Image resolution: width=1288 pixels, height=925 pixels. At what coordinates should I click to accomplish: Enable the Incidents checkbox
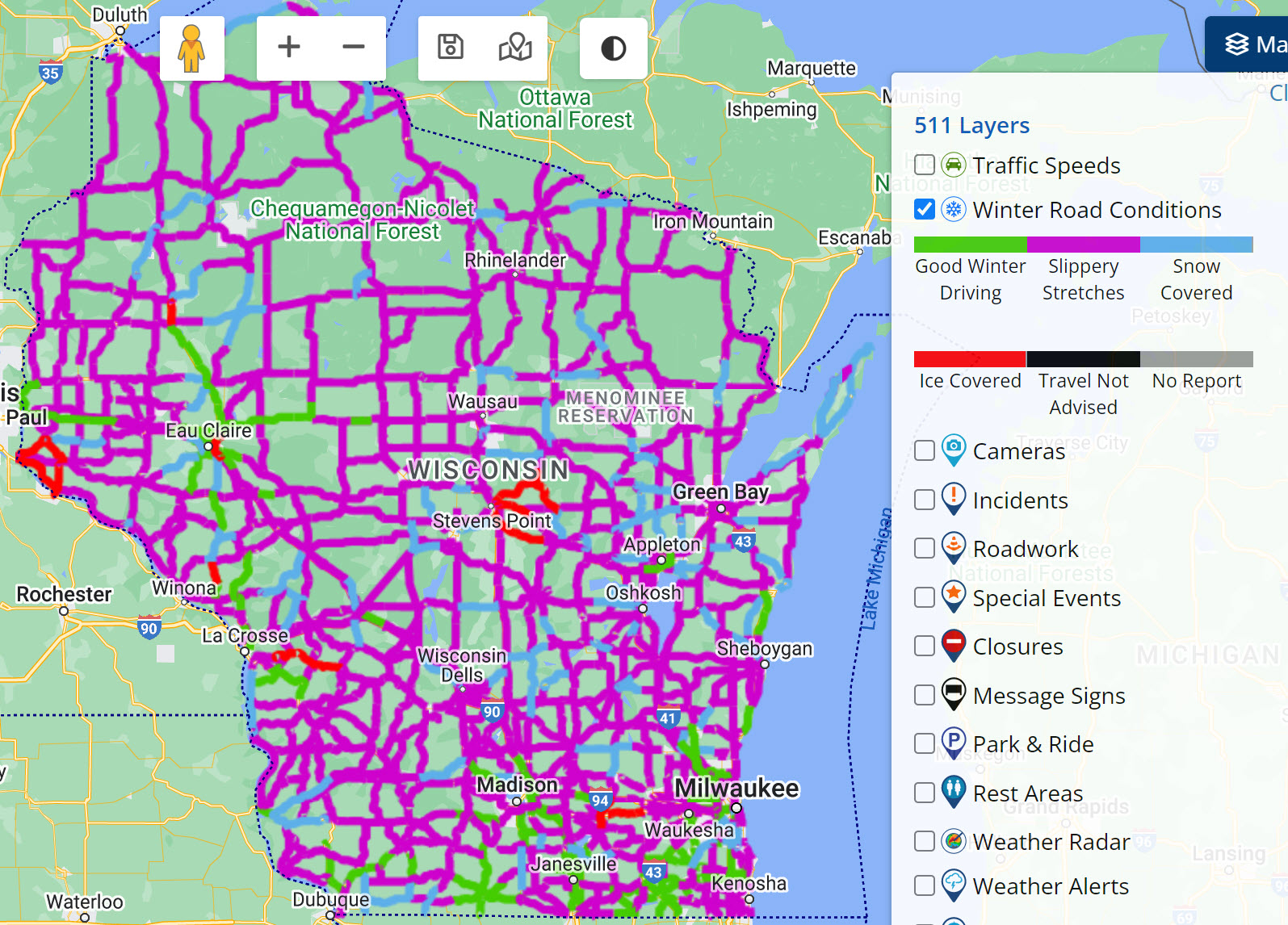point(925,500)
